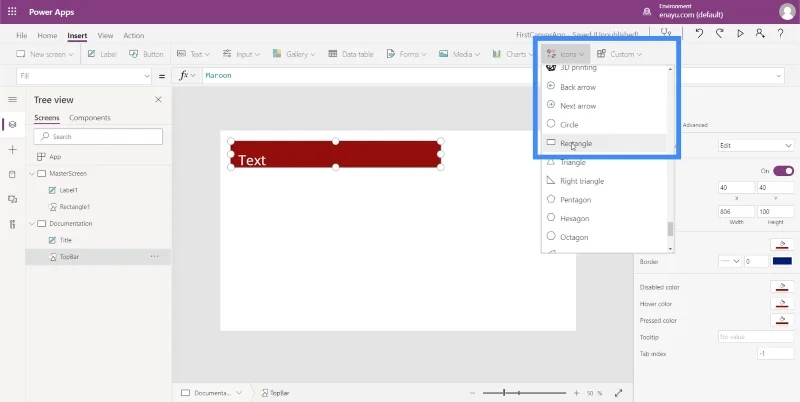
Task: Close the Tree view panel
Action: click(158, 99)
